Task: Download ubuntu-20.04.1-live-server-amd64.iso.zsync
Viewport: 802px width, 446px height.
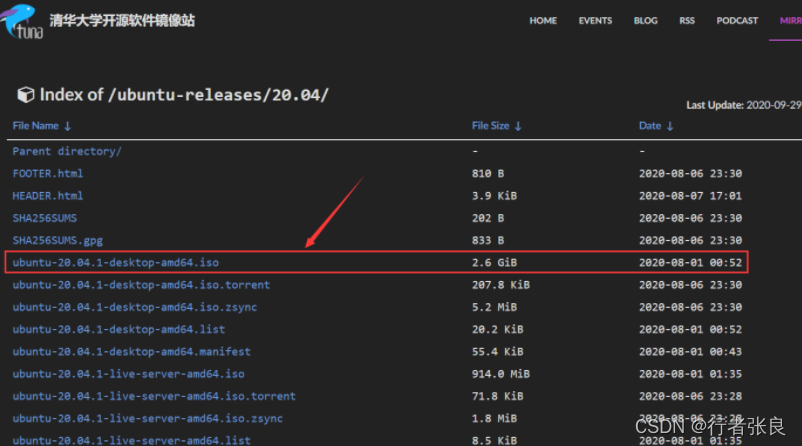Action: [147, 418]
